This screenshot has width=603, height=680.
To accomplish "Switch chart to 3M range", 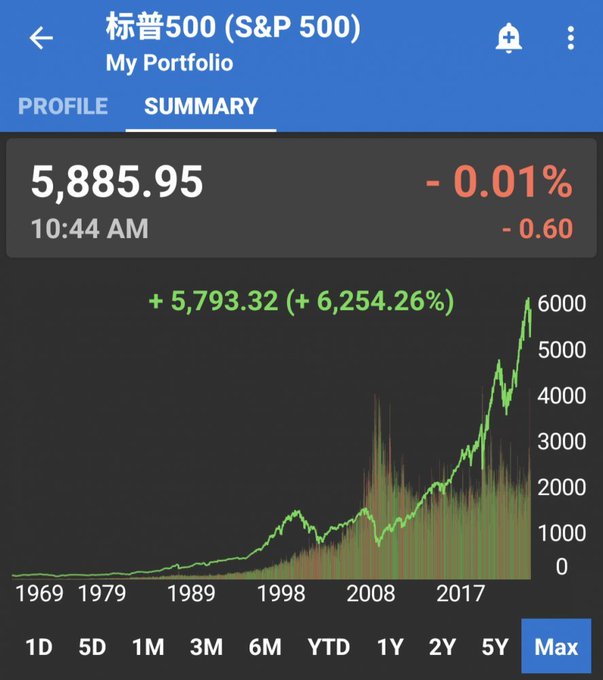I will pos(206,647).
